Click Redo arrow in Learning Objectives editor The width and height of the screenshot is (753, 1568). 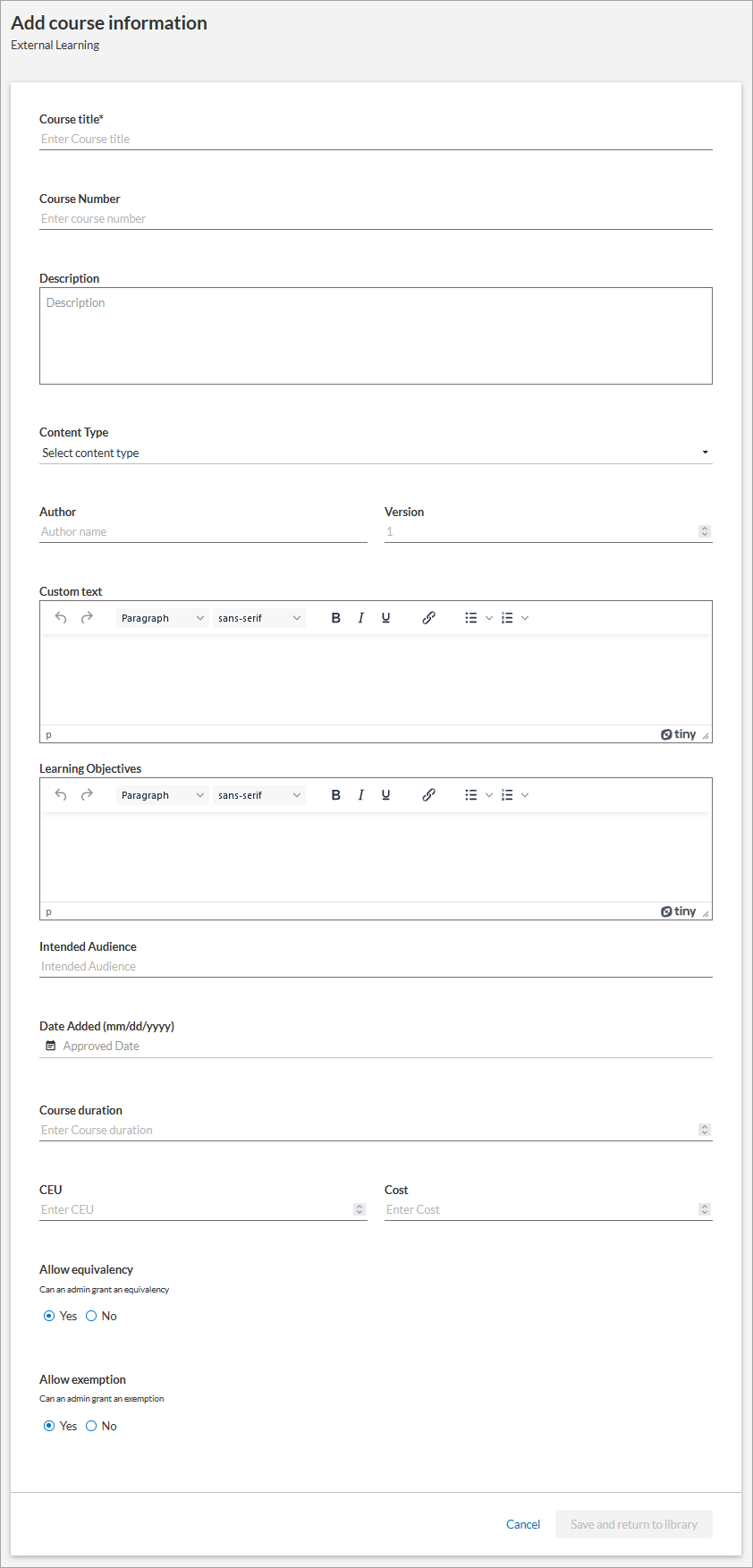87,795
